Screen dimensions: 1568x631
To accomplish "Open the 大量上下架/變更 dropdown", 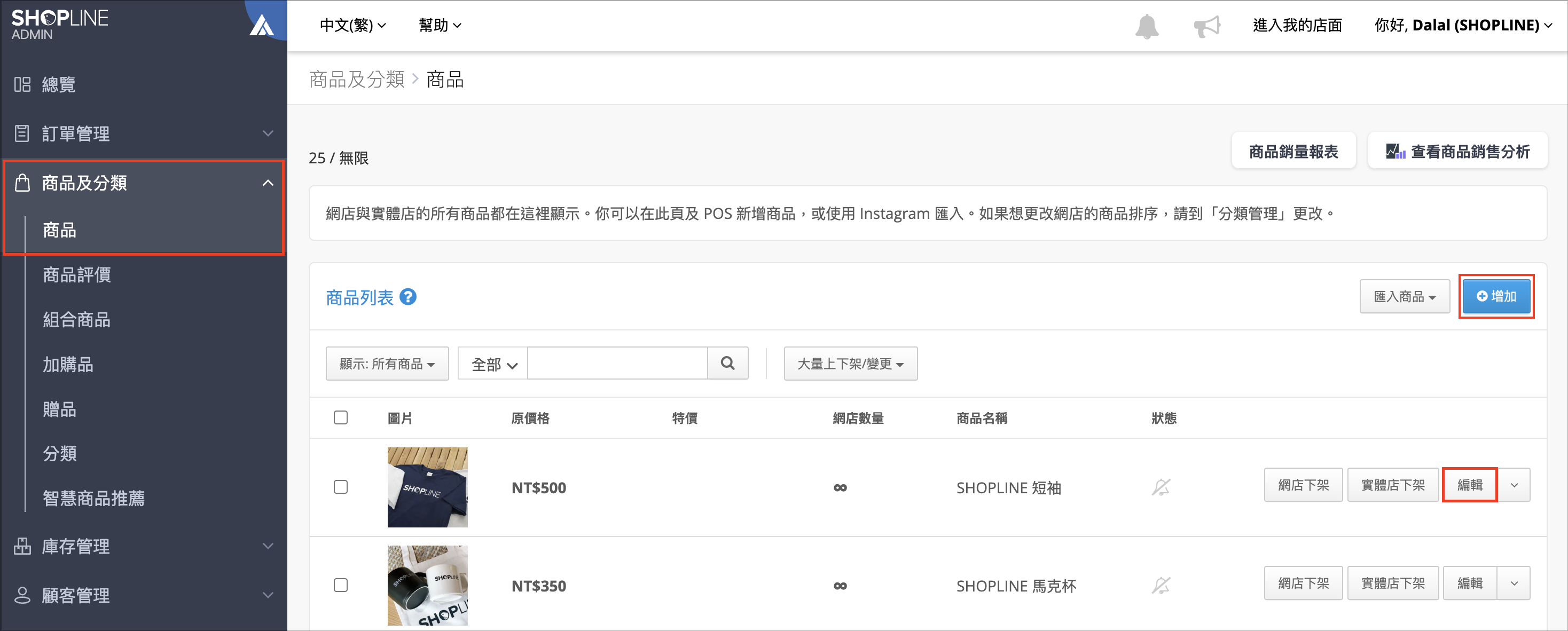I will [850, 363].
